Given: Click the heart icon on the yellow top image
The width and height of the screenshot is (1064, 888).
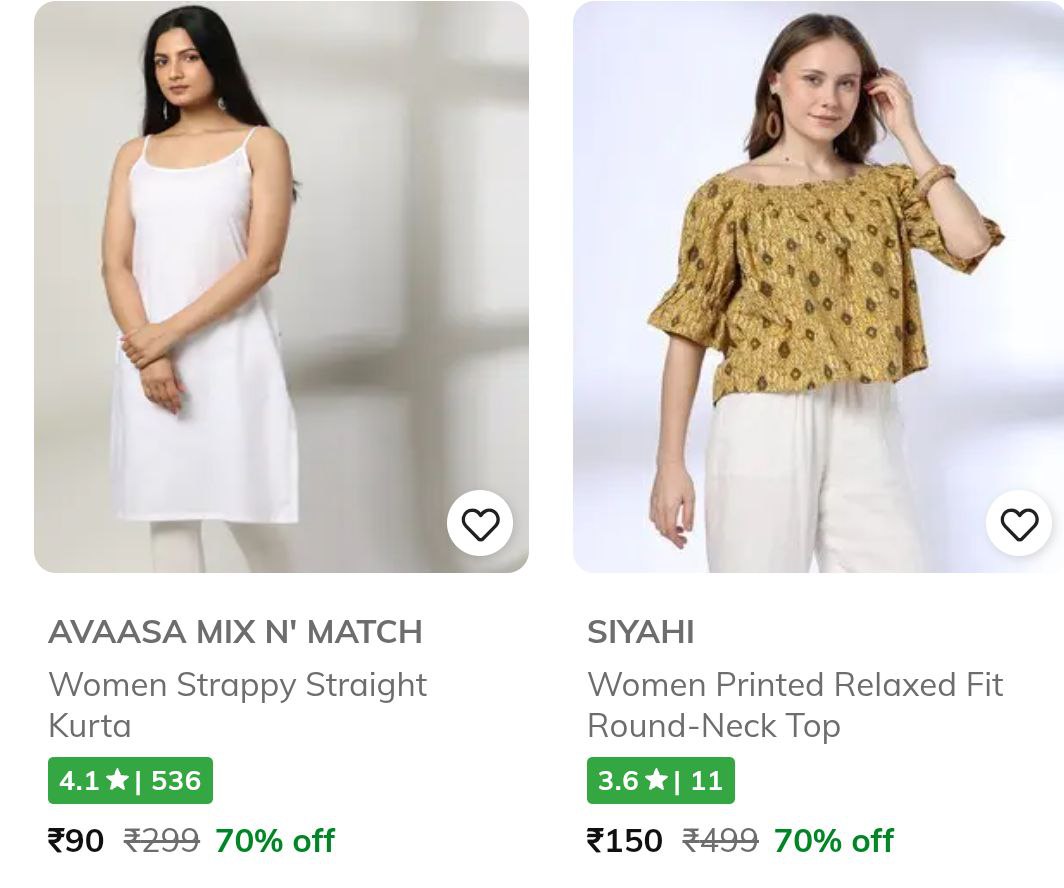Looking at the screenshot, I should point(1019,523).
